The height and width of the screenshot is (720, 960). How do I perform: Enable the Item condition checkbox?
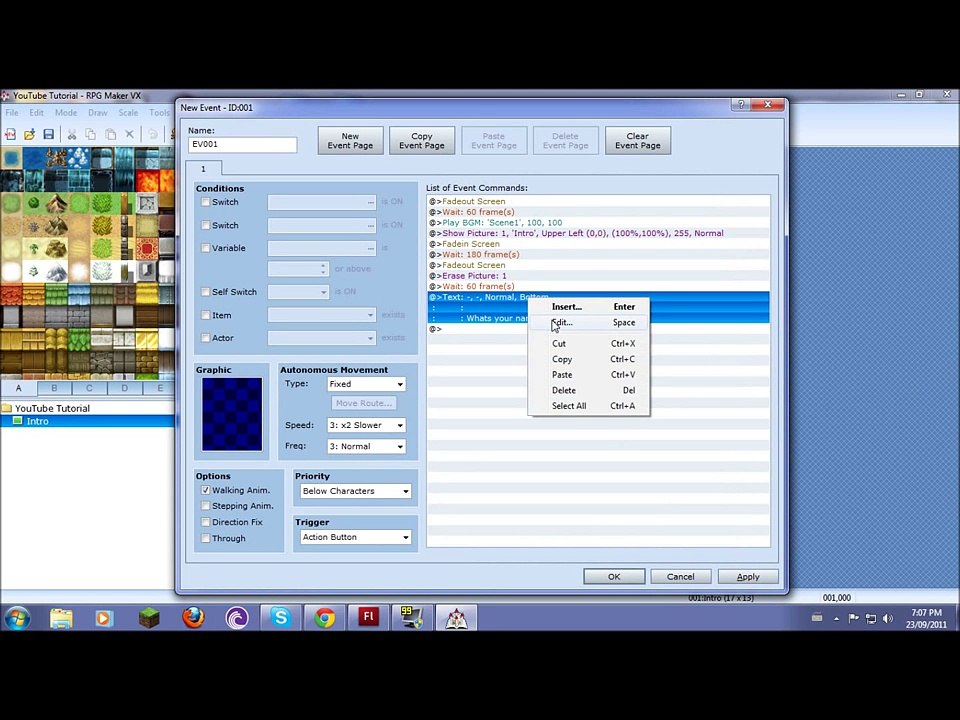[x=206, y=315]
